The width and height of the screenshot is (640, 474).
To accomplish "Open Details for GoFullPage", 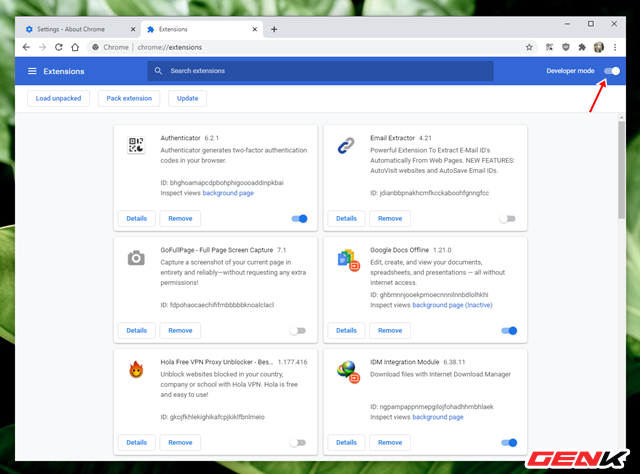I will (136, 330).
